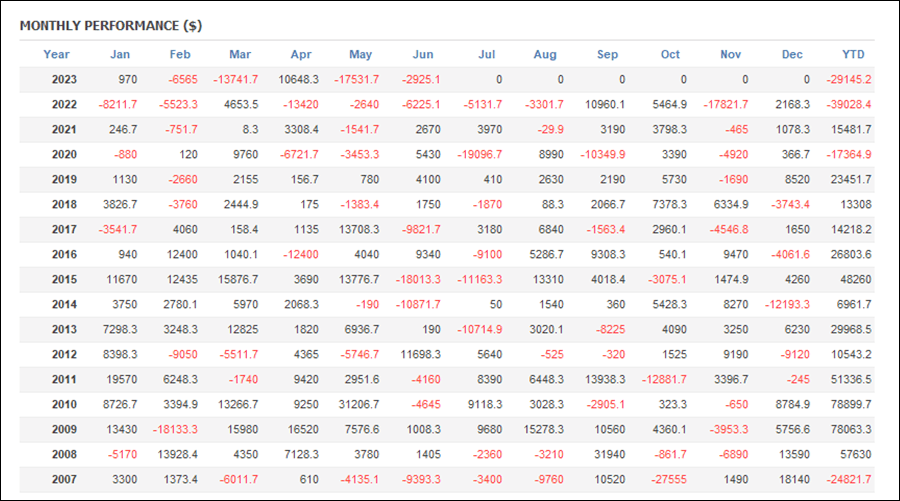Select the 2021 year row label
This screenshot has width=900, height=501.
point(64,130)
